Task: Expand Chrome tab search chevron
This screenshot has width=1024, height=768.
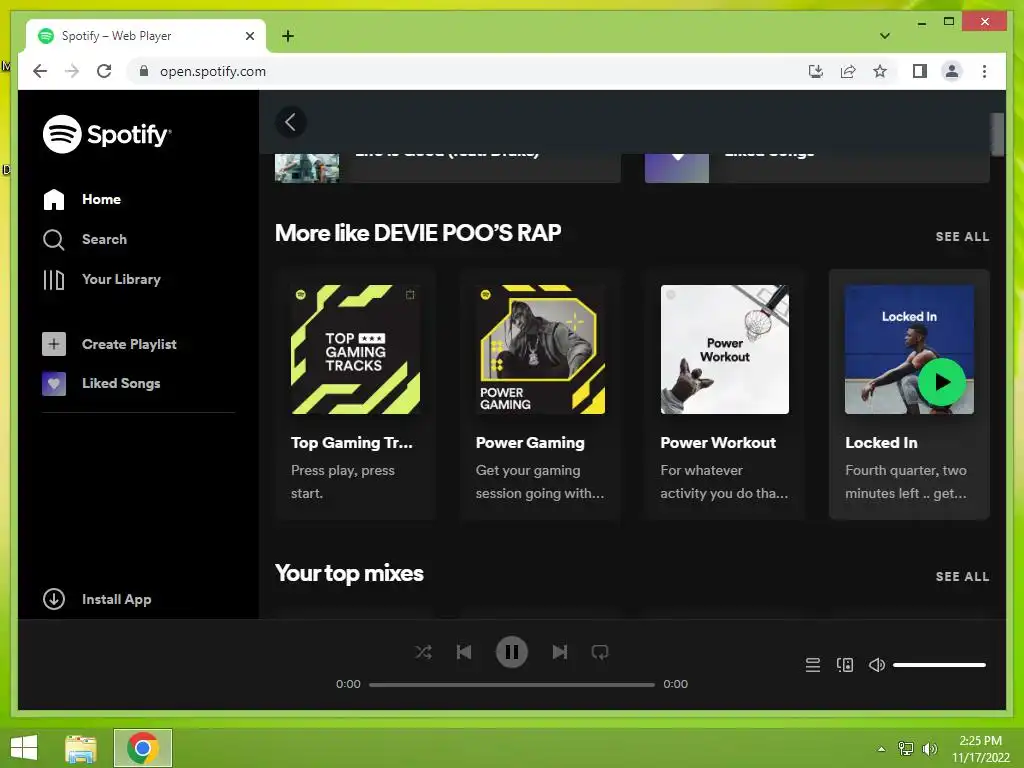Action: pyautogui.click(x=885, y=36)
